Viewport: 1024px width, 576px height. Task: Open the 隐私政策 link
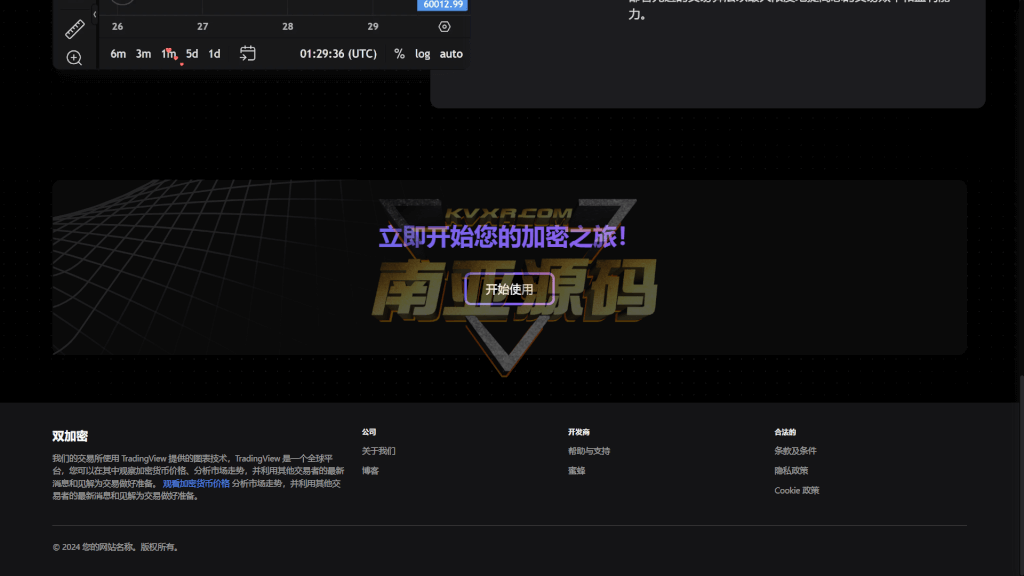click(x=792, y=470)
